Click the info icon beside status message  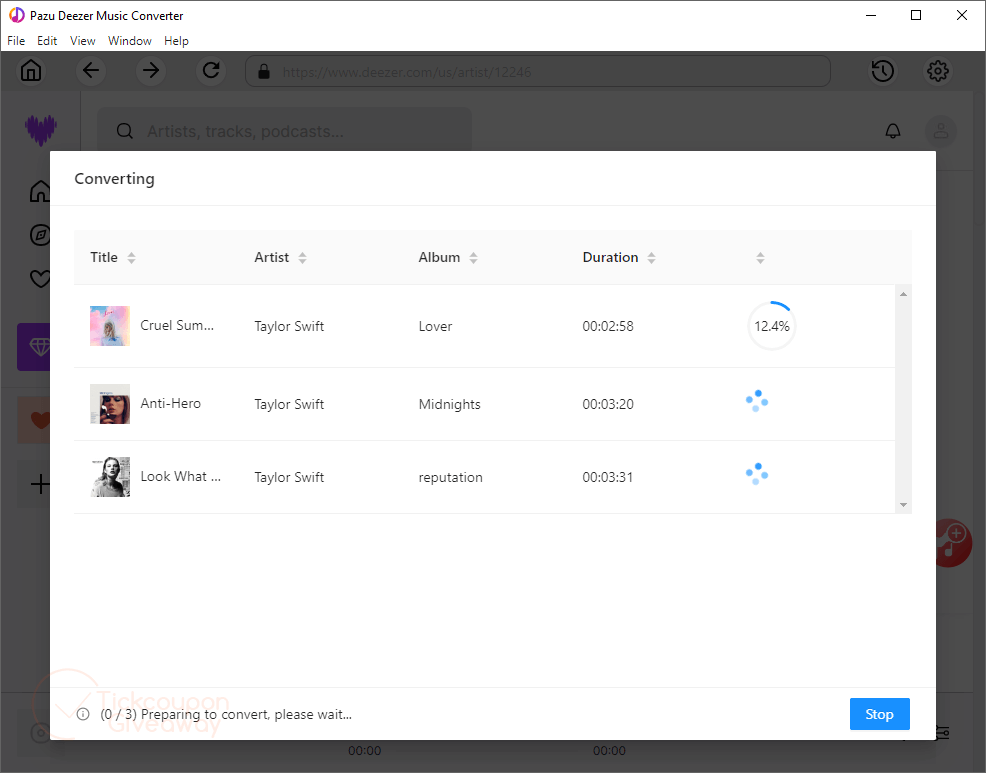(x=84, y=714)
